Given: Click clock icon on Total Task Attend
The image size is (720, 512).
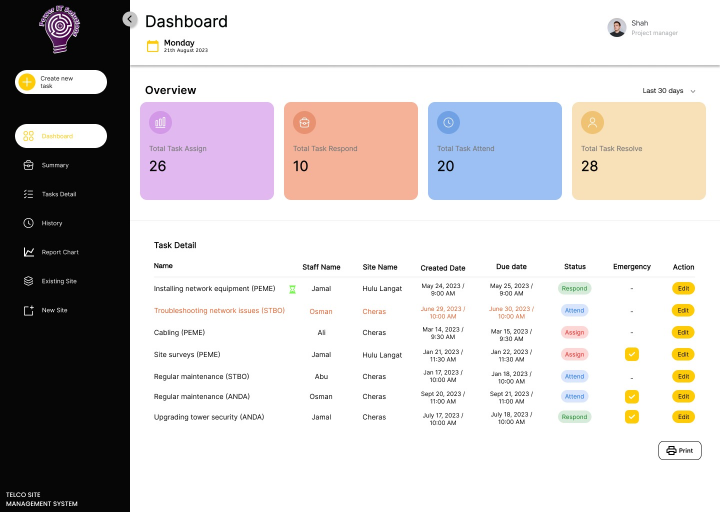Looking at the screenshot, I should tap(448, 123).
